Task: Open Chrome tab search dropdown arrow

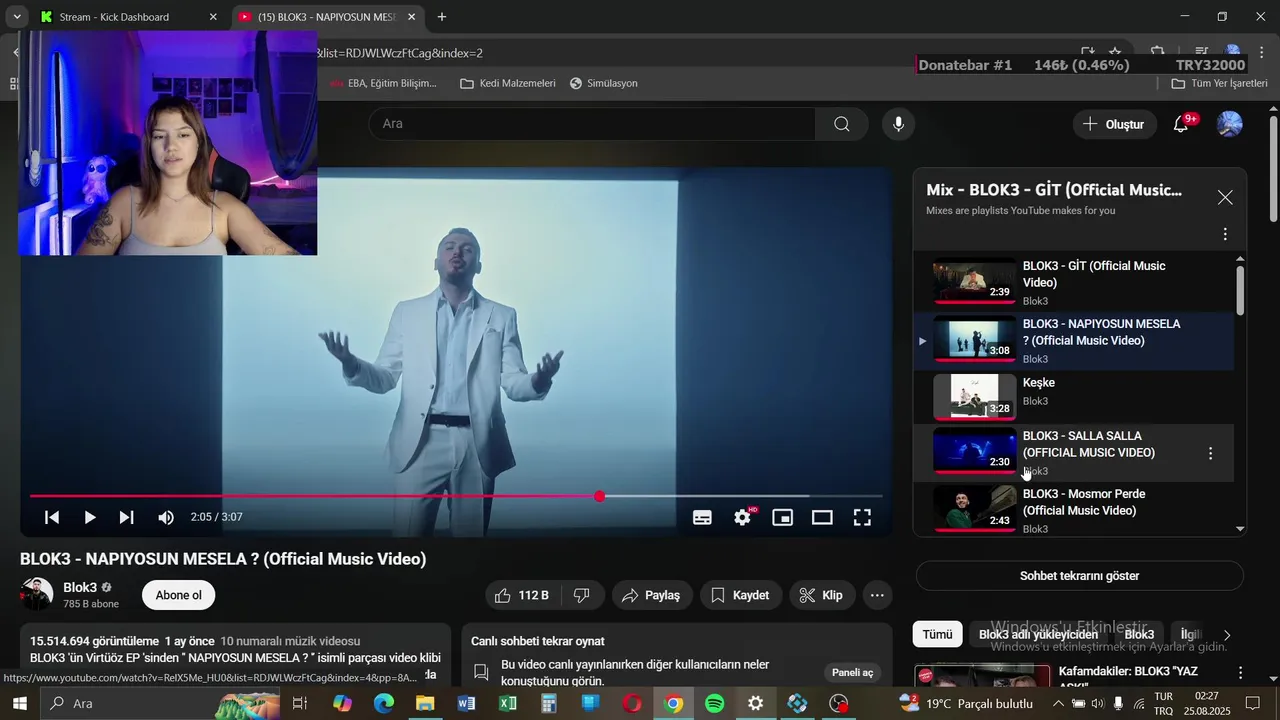Action: (x=17, y=17)
